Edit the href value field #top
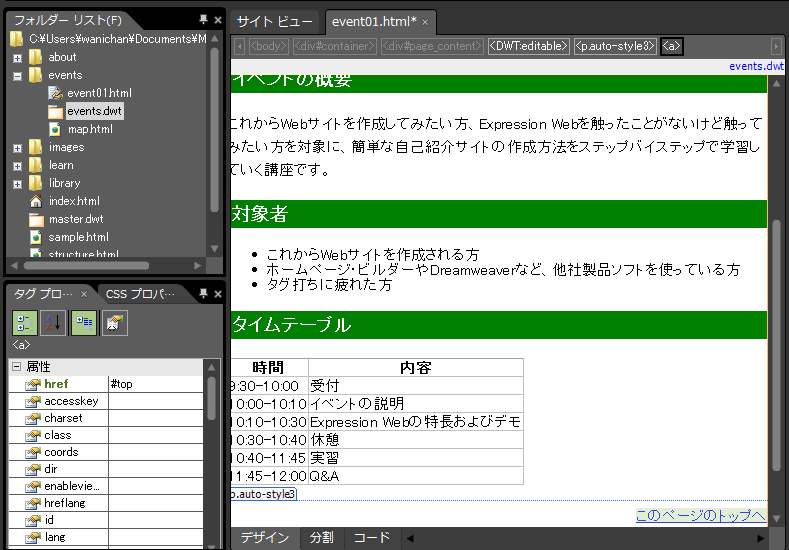This screenshot has width=789, height=550. (x=155, y=384)
